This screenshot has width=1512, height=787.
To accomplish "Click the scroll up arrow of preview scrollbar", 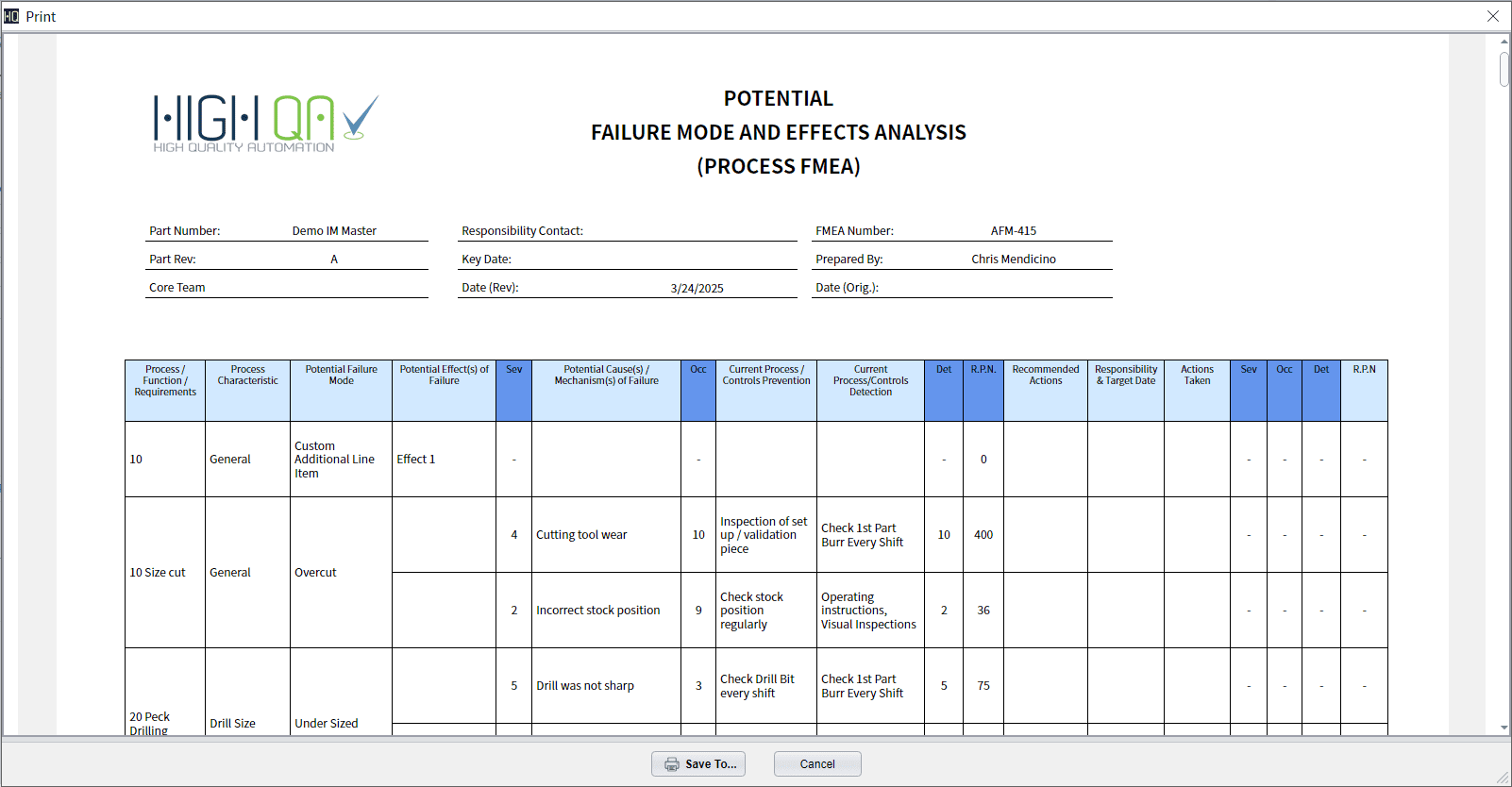I will pos(1504,42).
